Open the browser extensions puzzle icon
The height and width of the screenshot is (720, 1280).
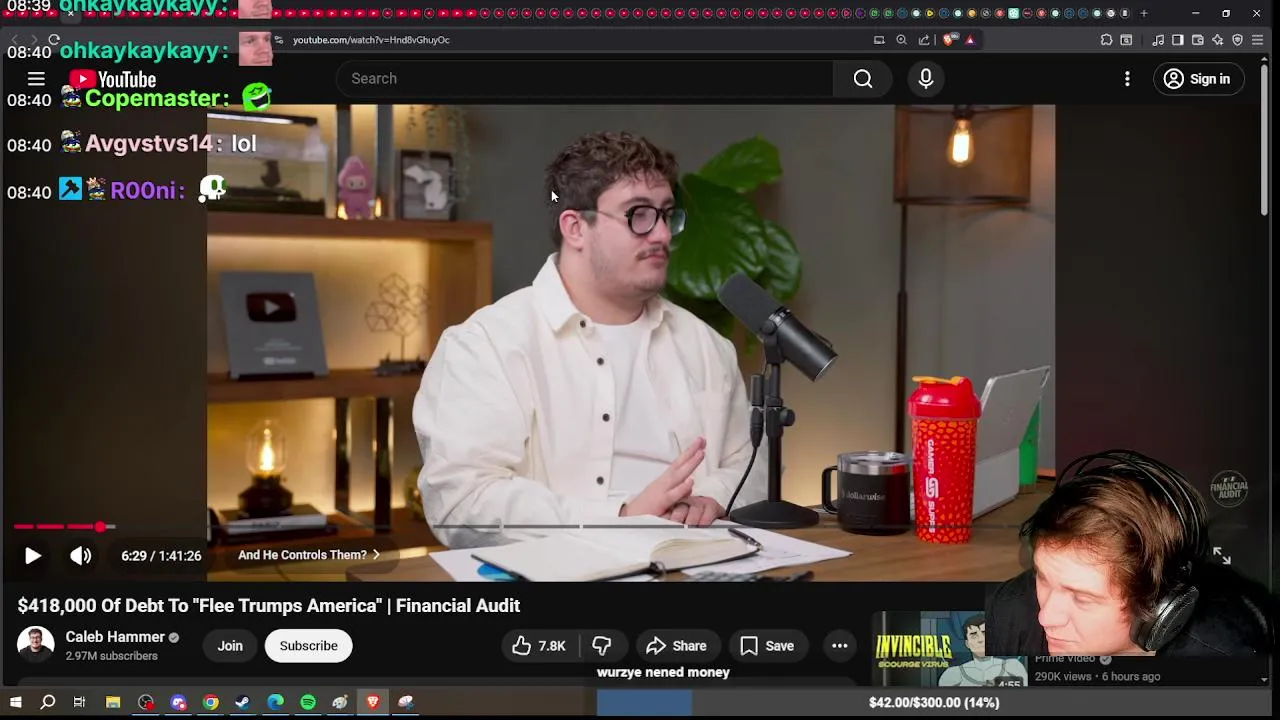click(1106, 40)
